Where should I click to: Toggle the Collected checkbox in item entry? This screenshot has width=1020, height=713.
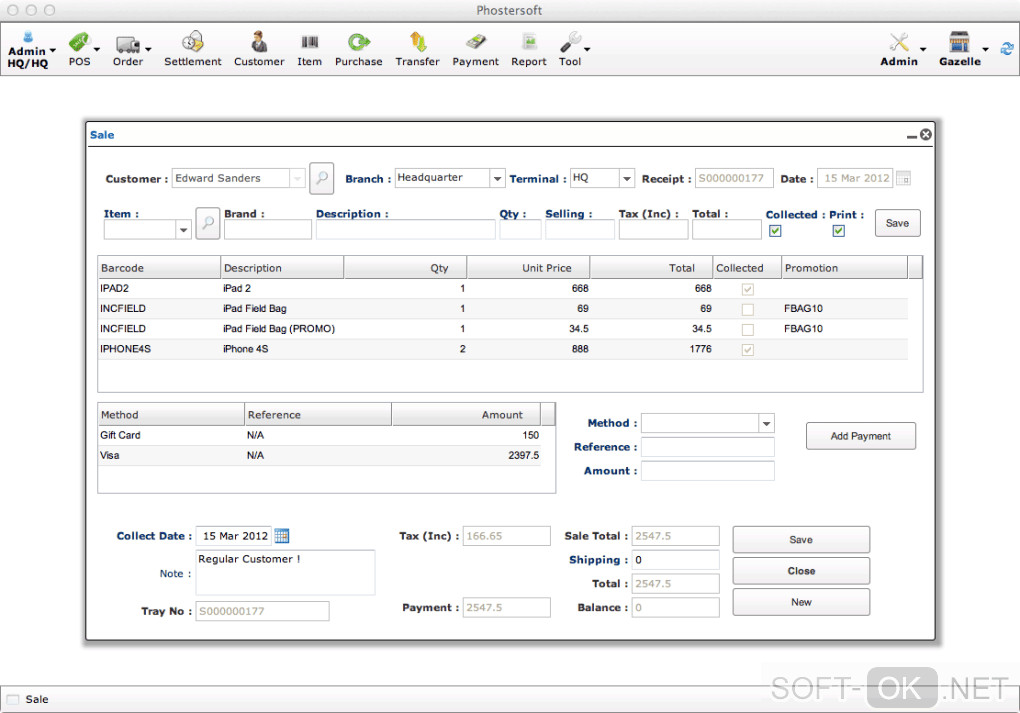coord(775,231)
